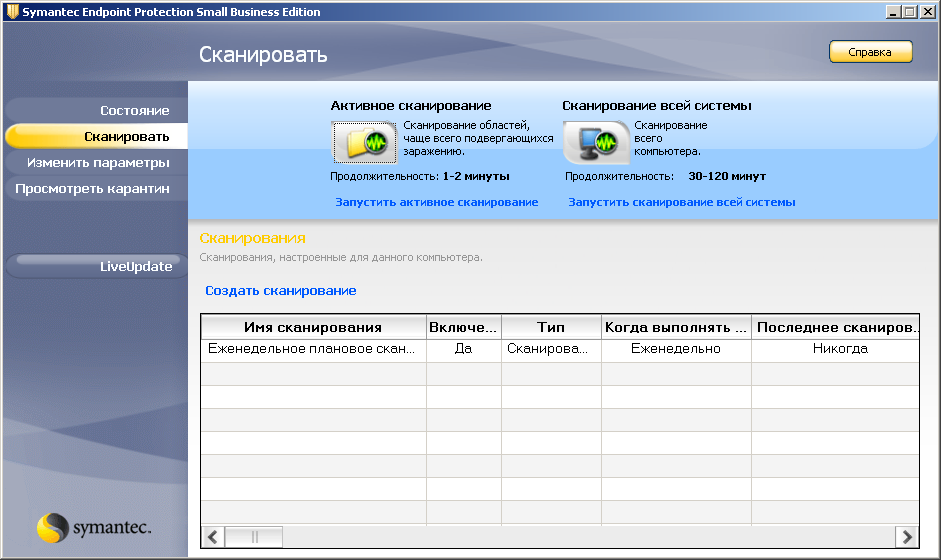
Task: Select the Сканировать sidebar item
Action: (x=97, y=136)
